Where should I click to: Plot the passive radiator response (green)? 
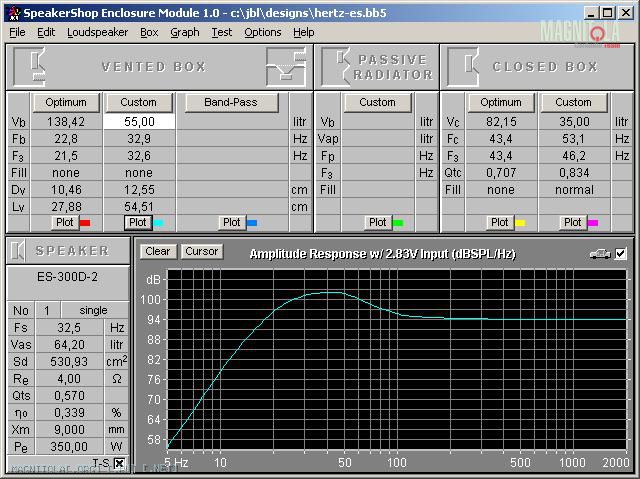click(378, 222)
